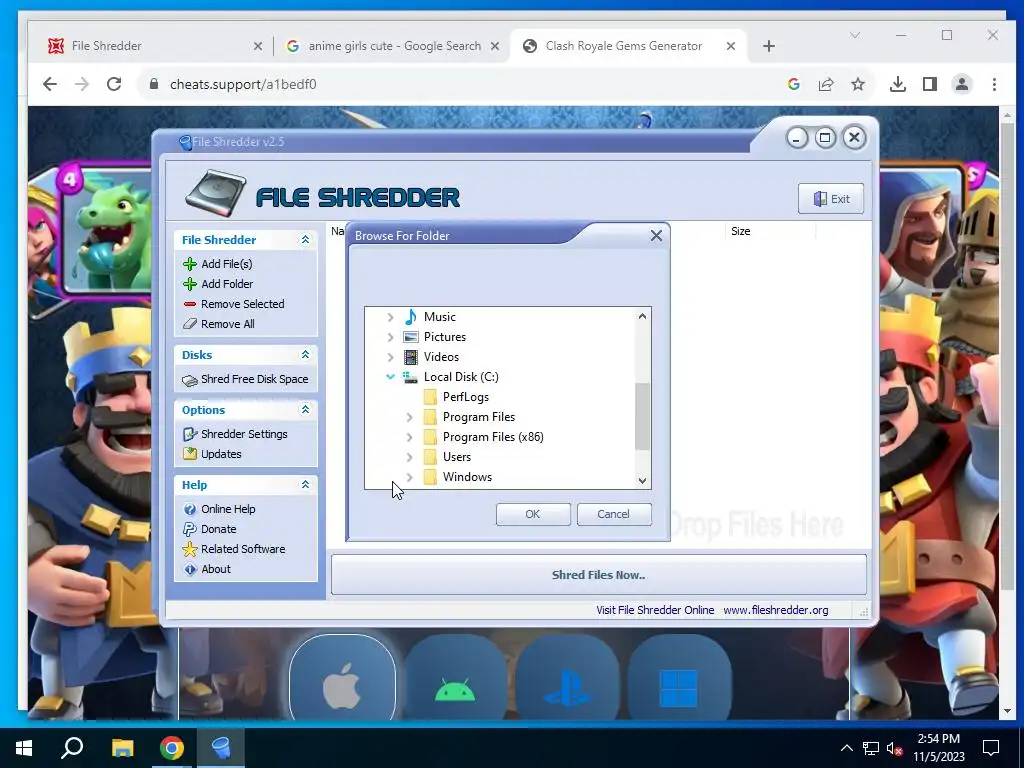The image size is (1024, 768).
Task: Click the Add File(s) green plus icon
Action: click(x=190, y=264)
